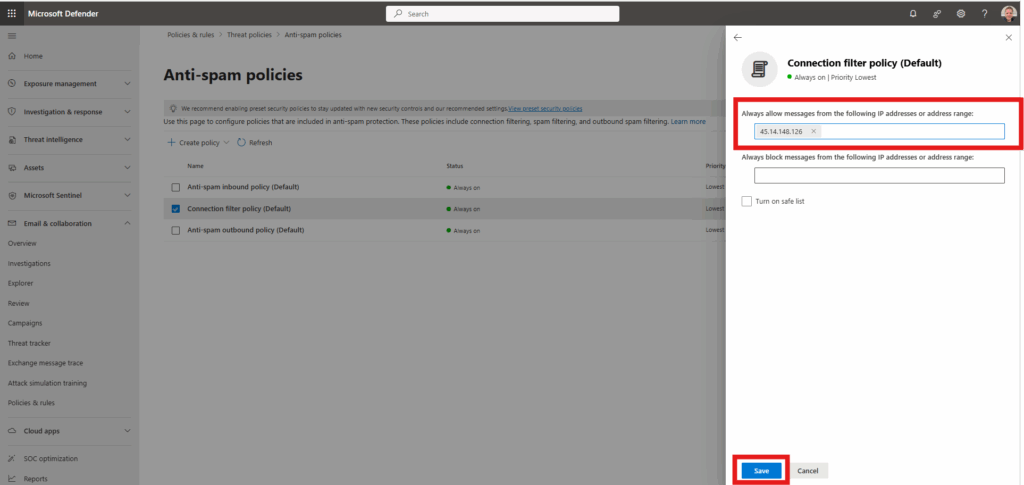Click the Investigation & response shield icon
The image size is (1024, 485).
(12, 112)
